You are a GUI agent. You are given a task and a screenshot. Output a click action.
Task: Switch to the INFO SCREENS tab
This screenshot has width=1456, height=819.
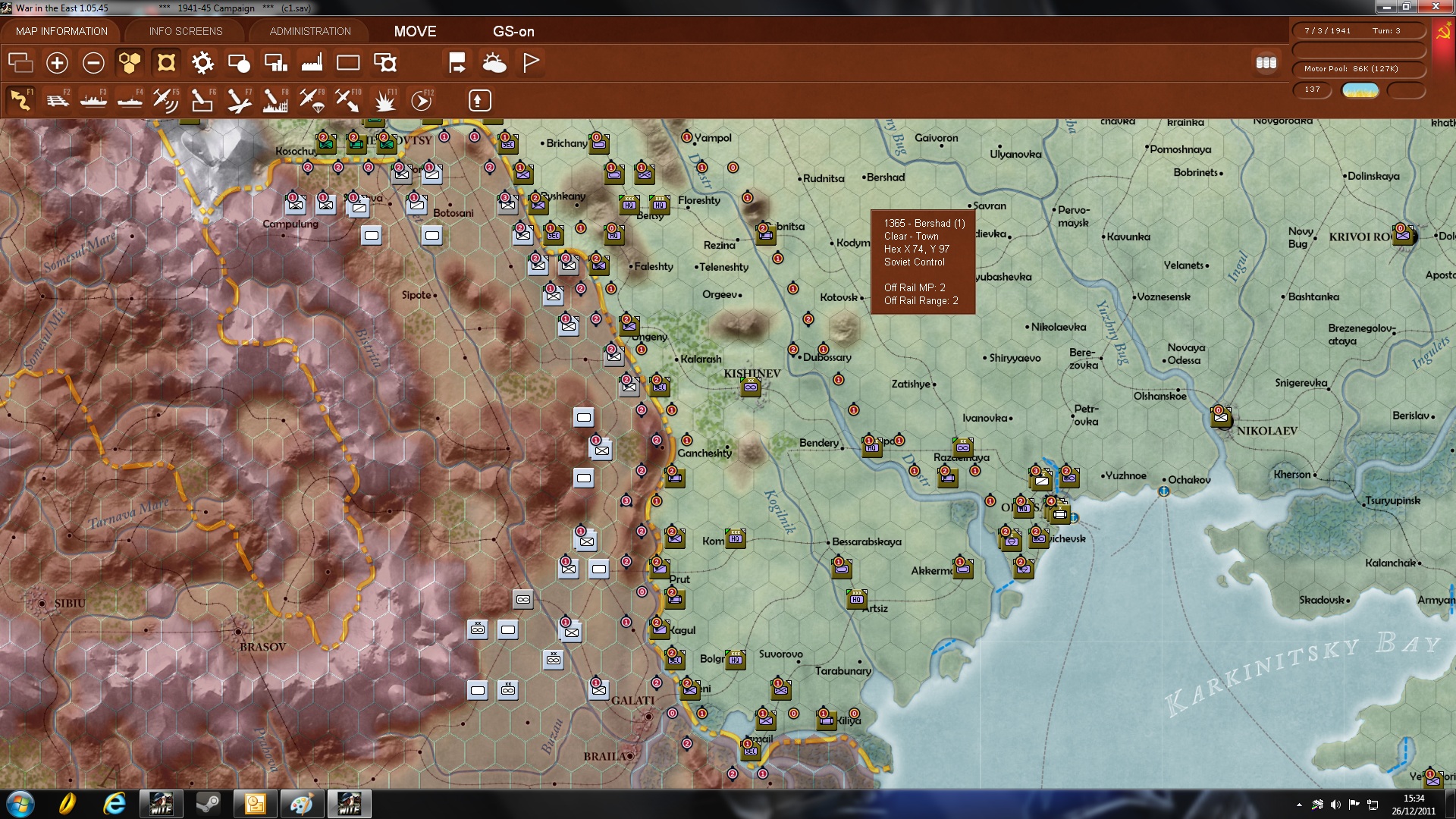pyautogui.click(x=186, y=31)
